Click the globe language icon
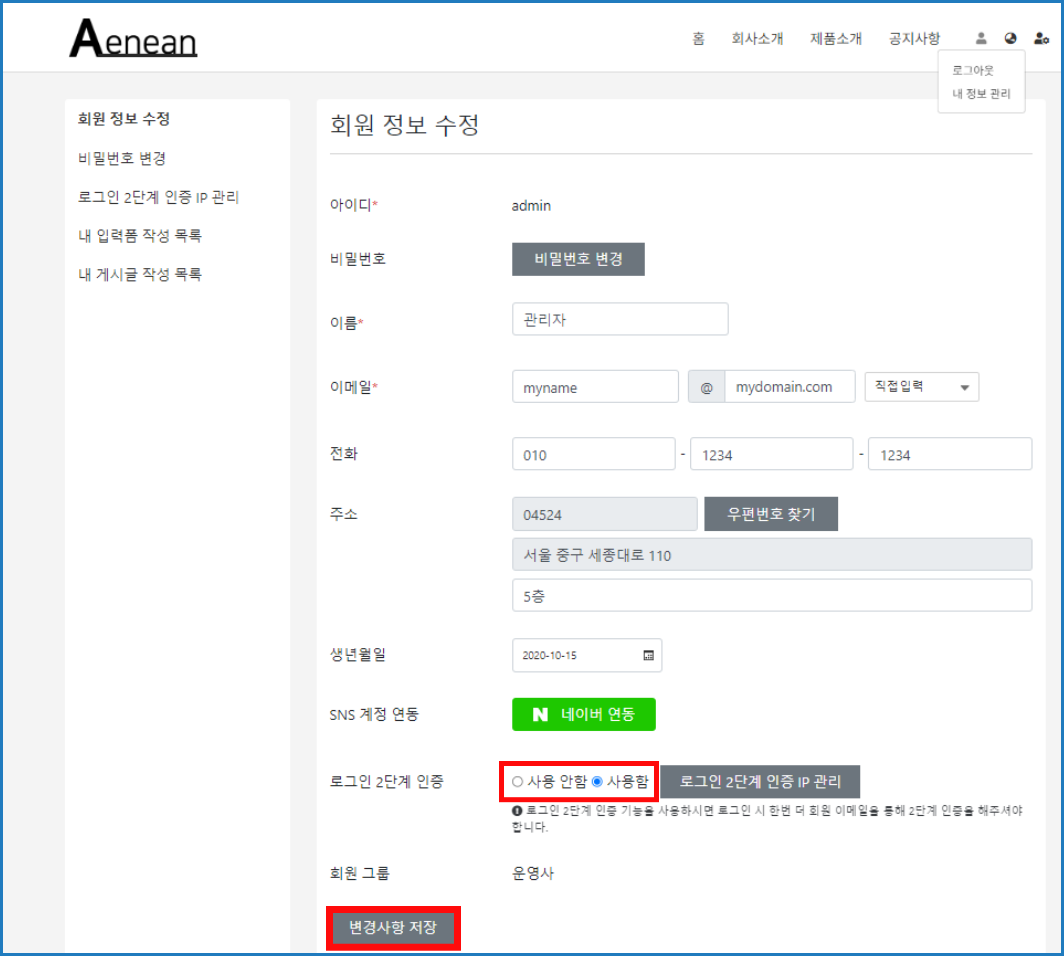This screenshot has width=1064, height=956. [x=1011, y=39]
